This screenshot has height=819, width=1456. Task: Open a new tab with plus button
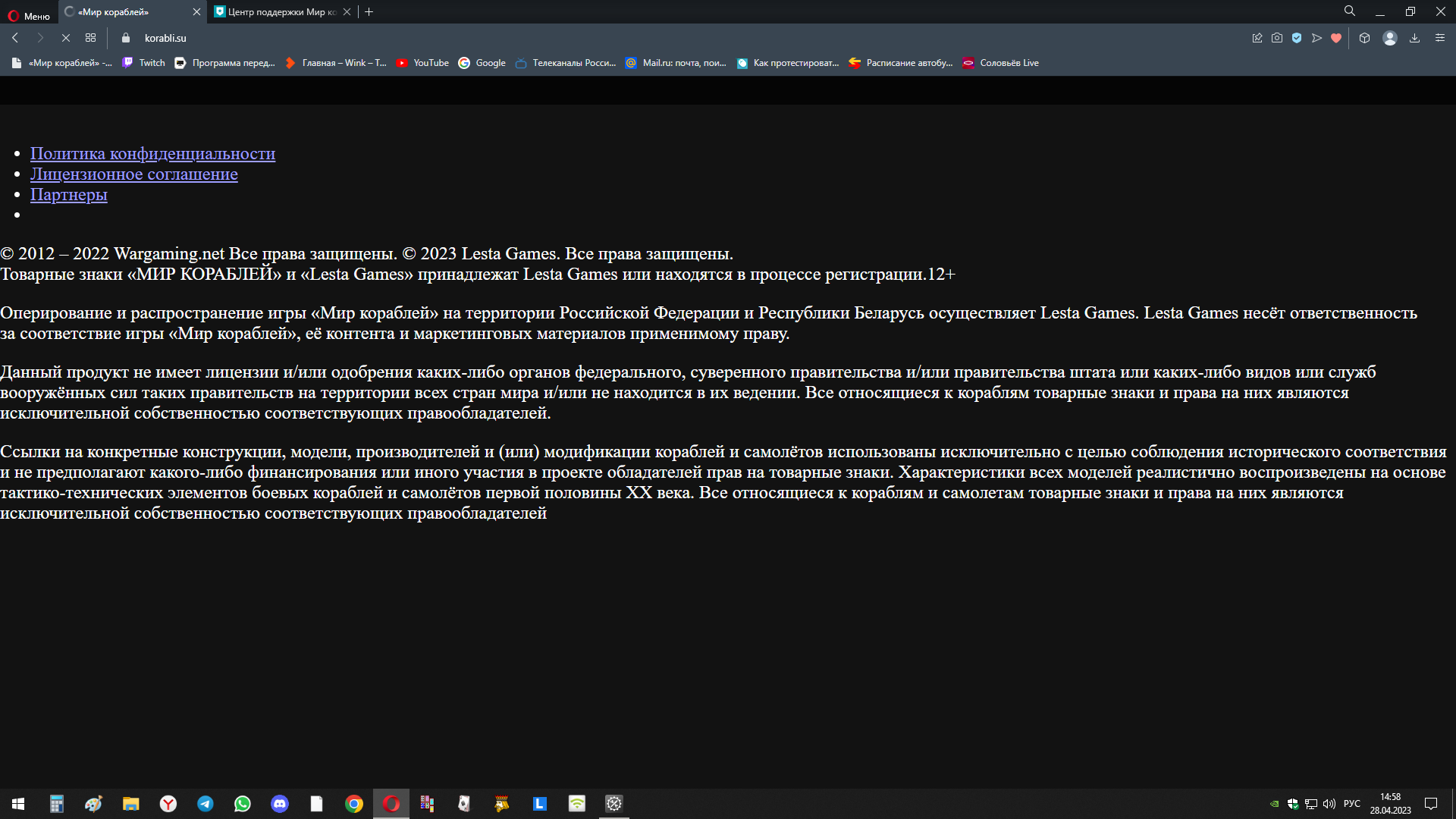coord(369,12)
